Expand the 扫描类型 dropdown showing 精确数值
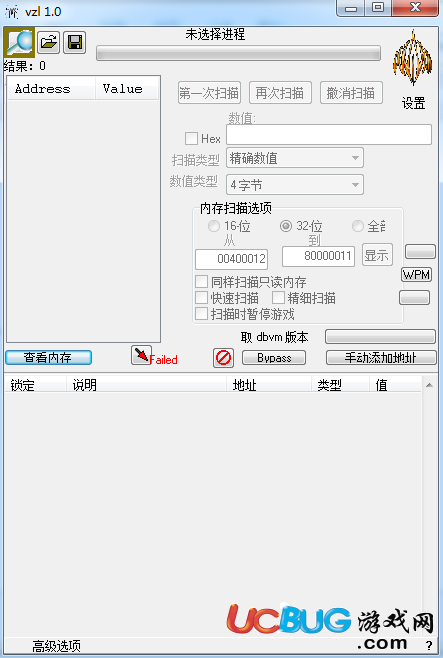Image resolution: width=443 pixels, height=658 pixels. [x=295, y=158]
